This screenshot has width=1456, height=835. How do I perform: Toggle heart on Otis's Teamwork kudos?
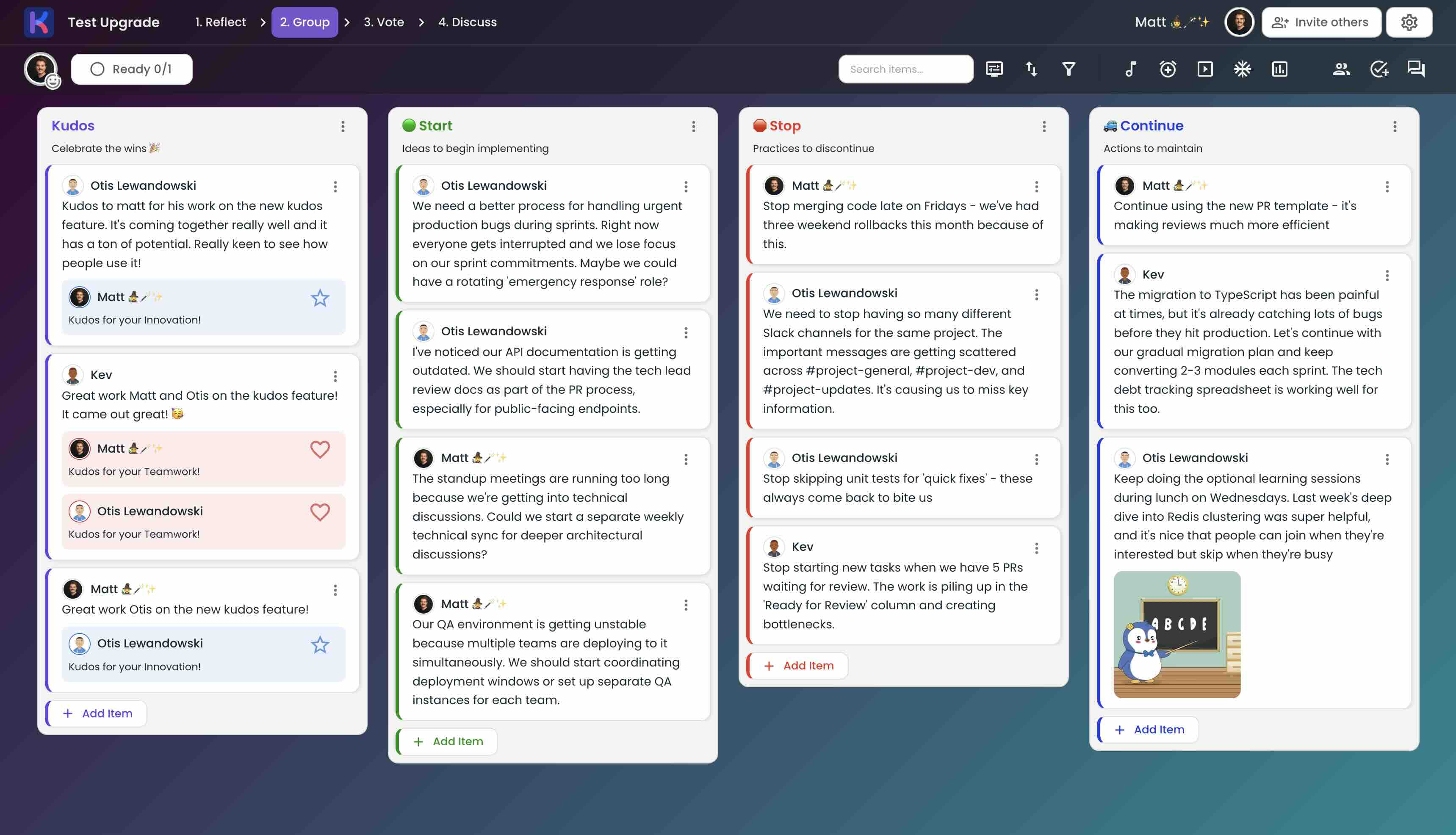click(x=320, y=512)
